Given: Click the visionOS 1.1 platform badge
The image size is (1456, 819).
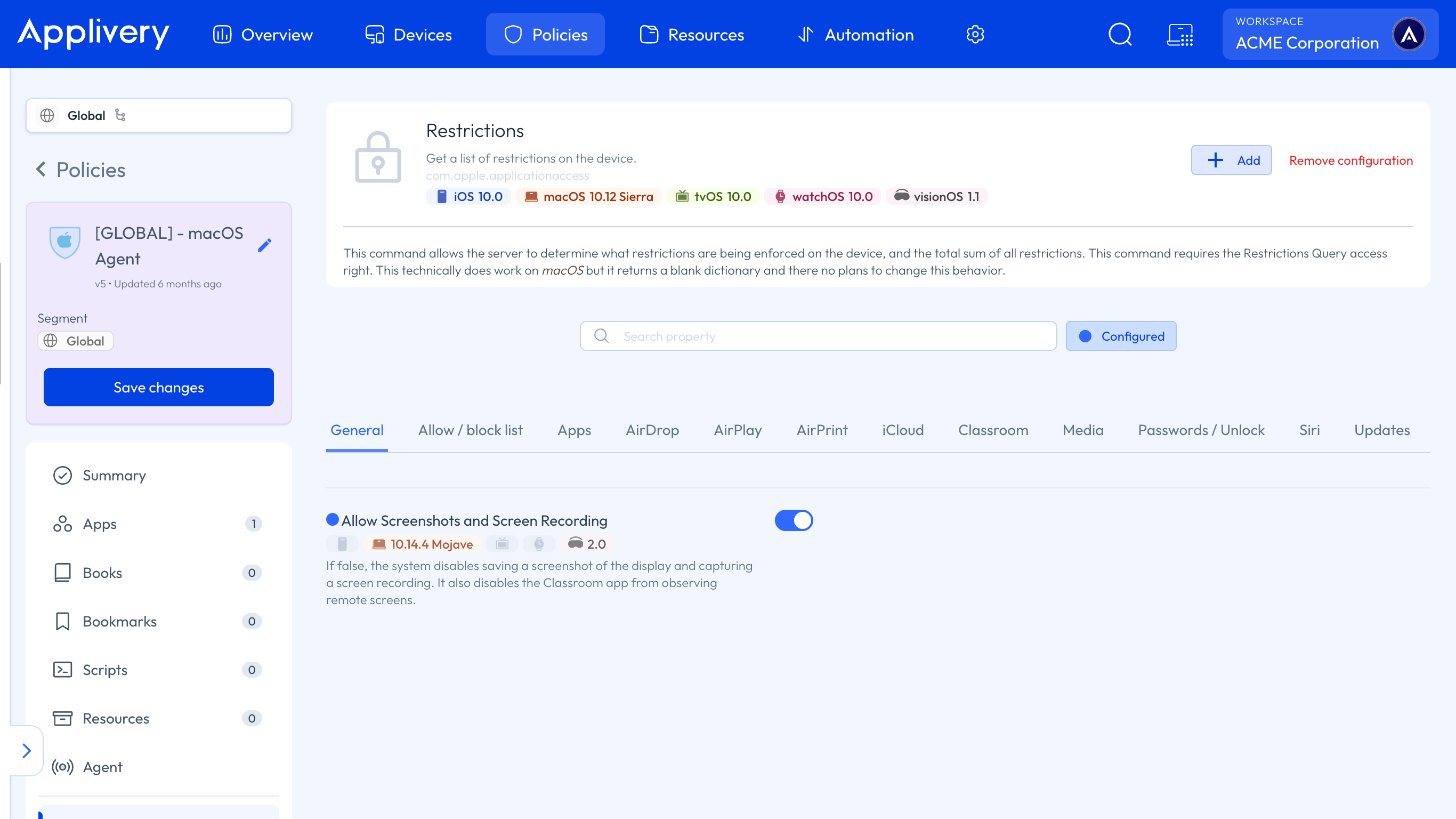Looking at the screenshot, I should [937, 196].
